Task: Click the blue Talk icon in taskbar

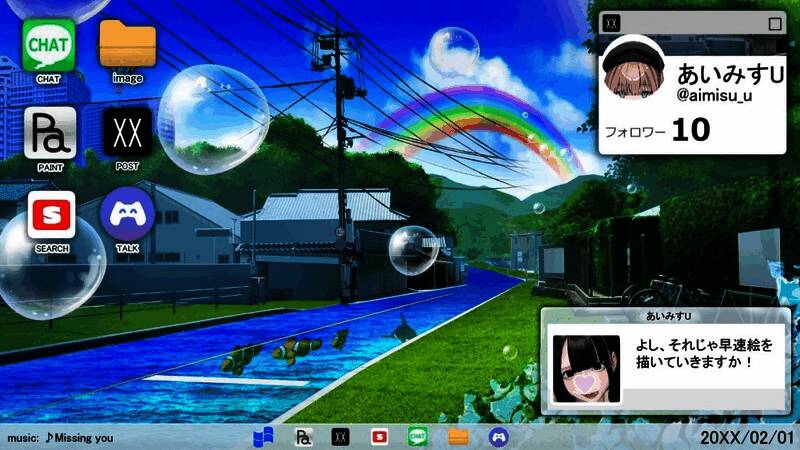Action: click(x=497, y=437)
